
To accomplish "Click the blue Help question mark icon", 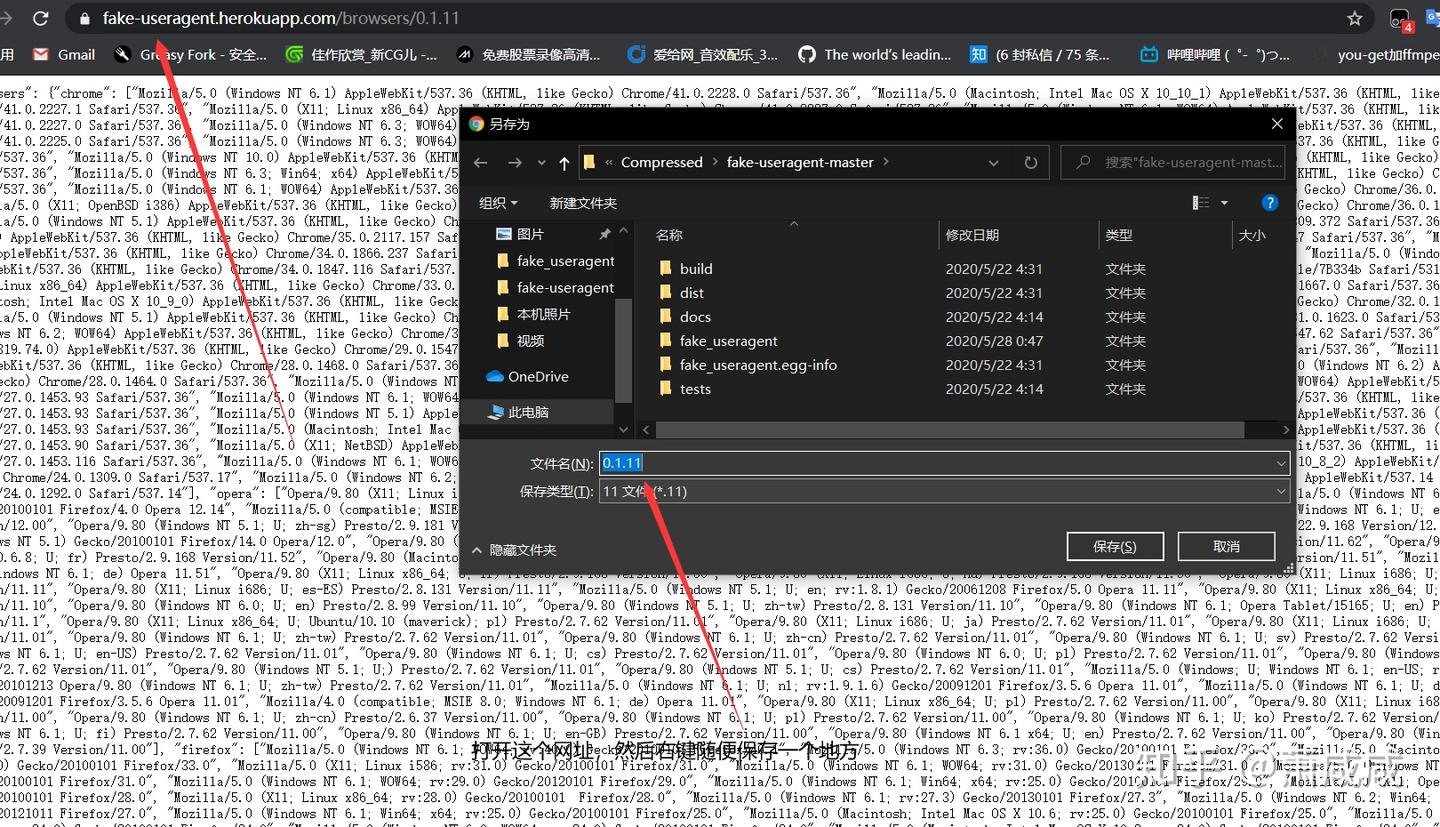I will pos(1269,202).
